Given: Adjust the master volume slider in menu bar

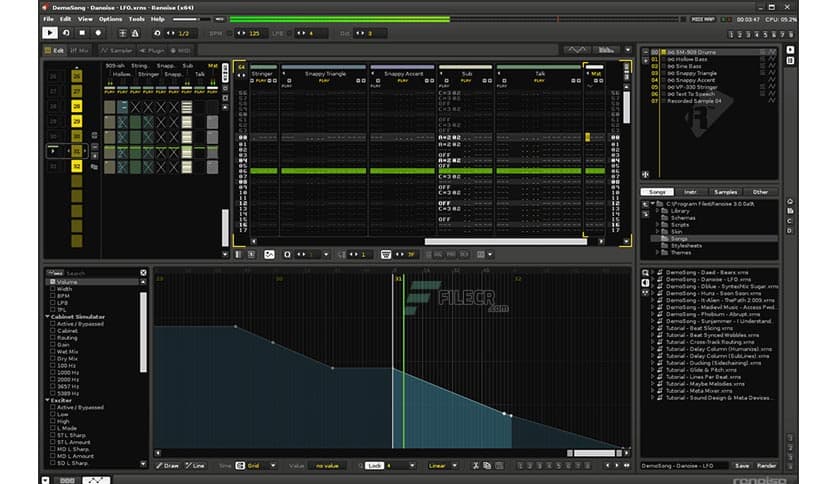Looking at the screenshot, I should pyautogui.click(x=191, y=19).
